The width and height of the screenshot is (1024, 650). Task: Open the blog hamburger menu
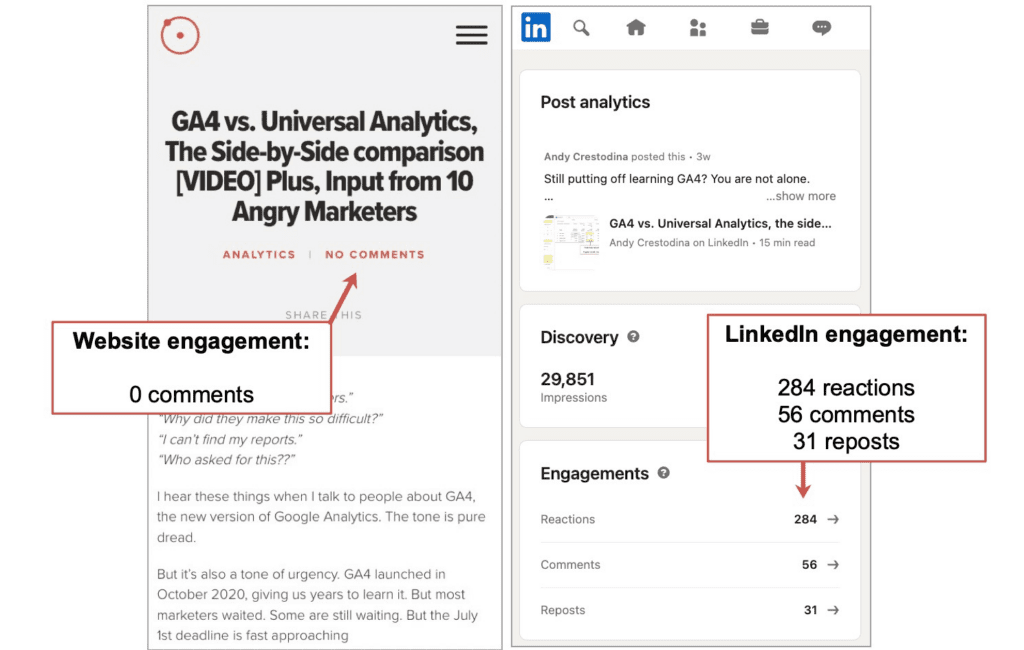tap(471, 35)
